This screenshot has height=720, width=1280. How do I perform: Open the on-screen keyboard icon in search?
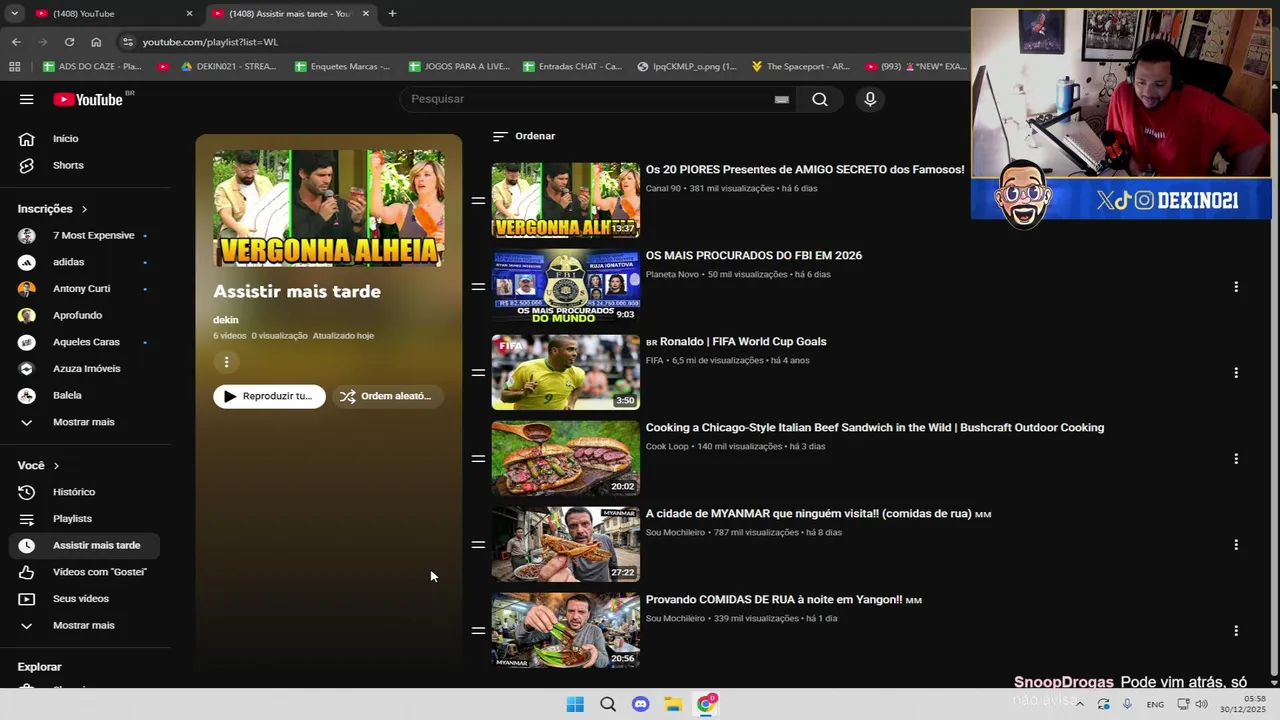pyautogui.click(x=782, y=99)
